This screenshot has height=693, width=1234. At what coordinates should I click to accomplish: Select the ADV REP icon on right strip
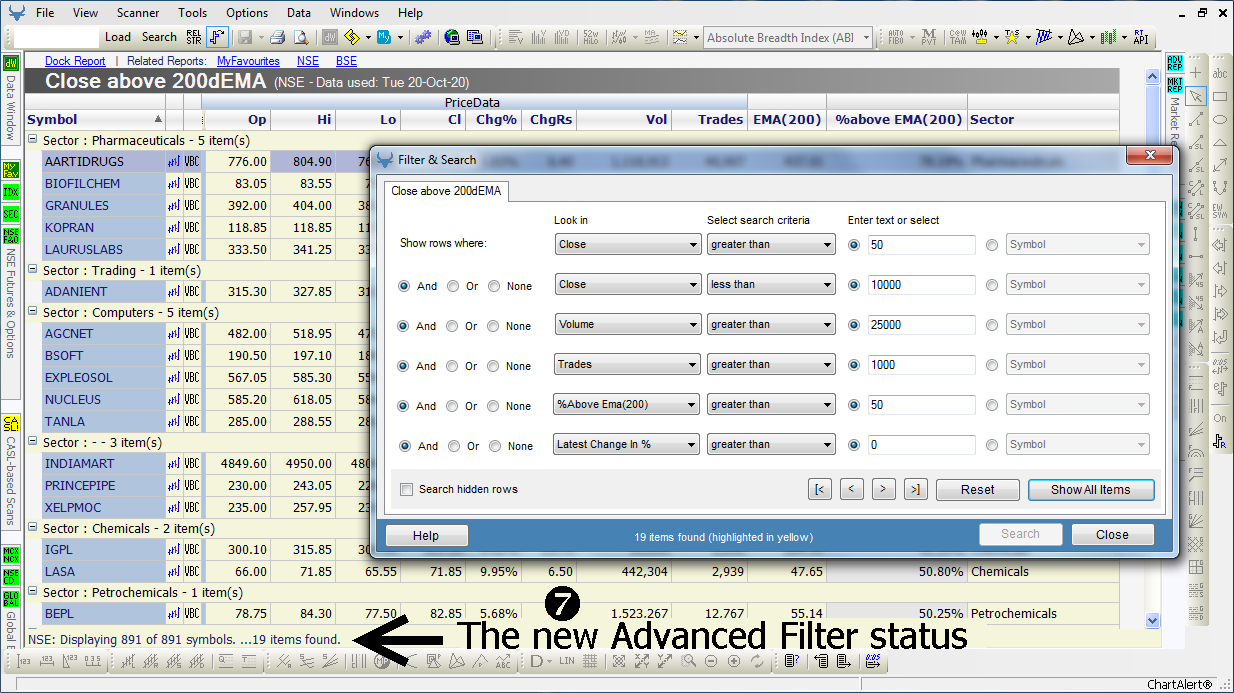pyautogui.click(x=1175, y=63)
